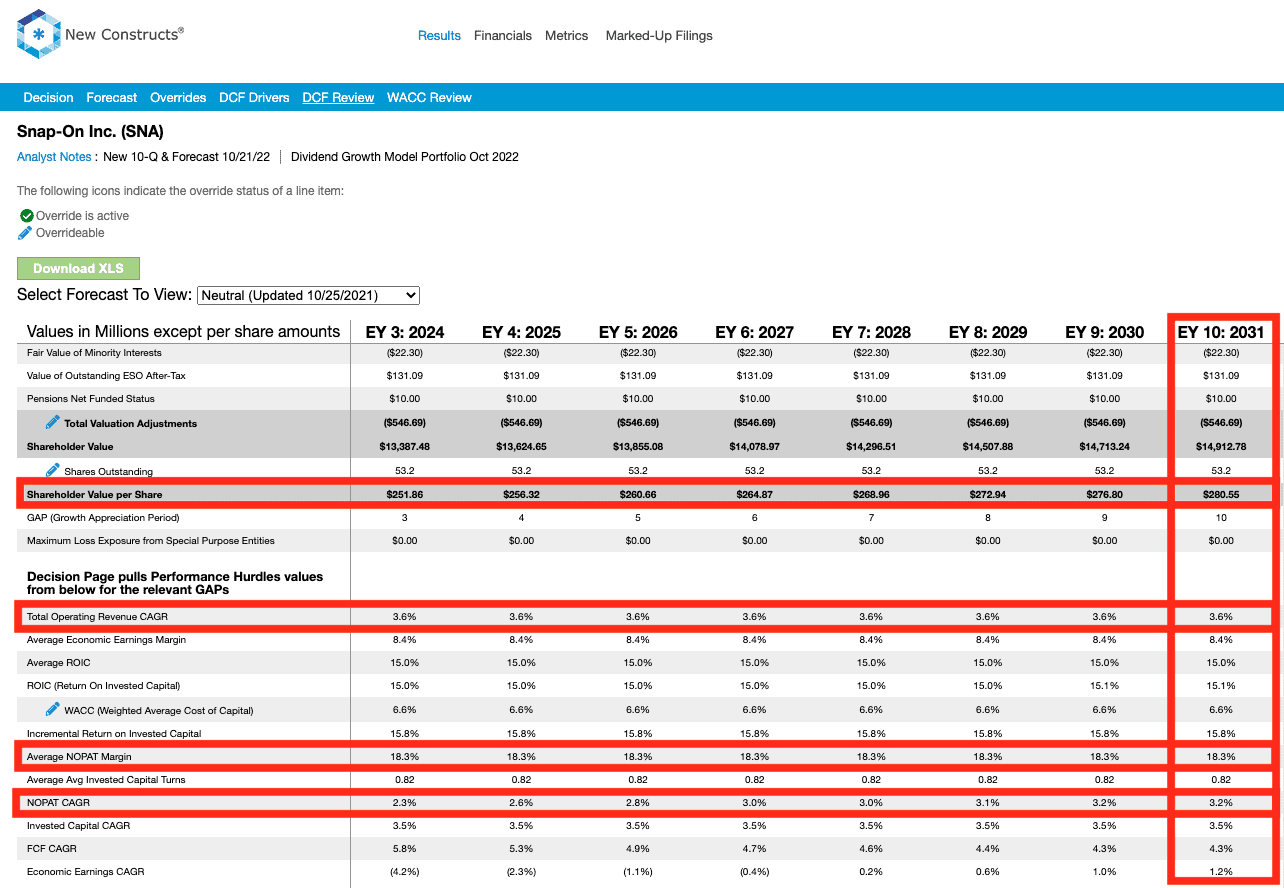The height and width of the screenshot is (888, 1284).
Task: Click the Value of Outstanding ESO After-Tax label
Action: (x=106, y=376)
